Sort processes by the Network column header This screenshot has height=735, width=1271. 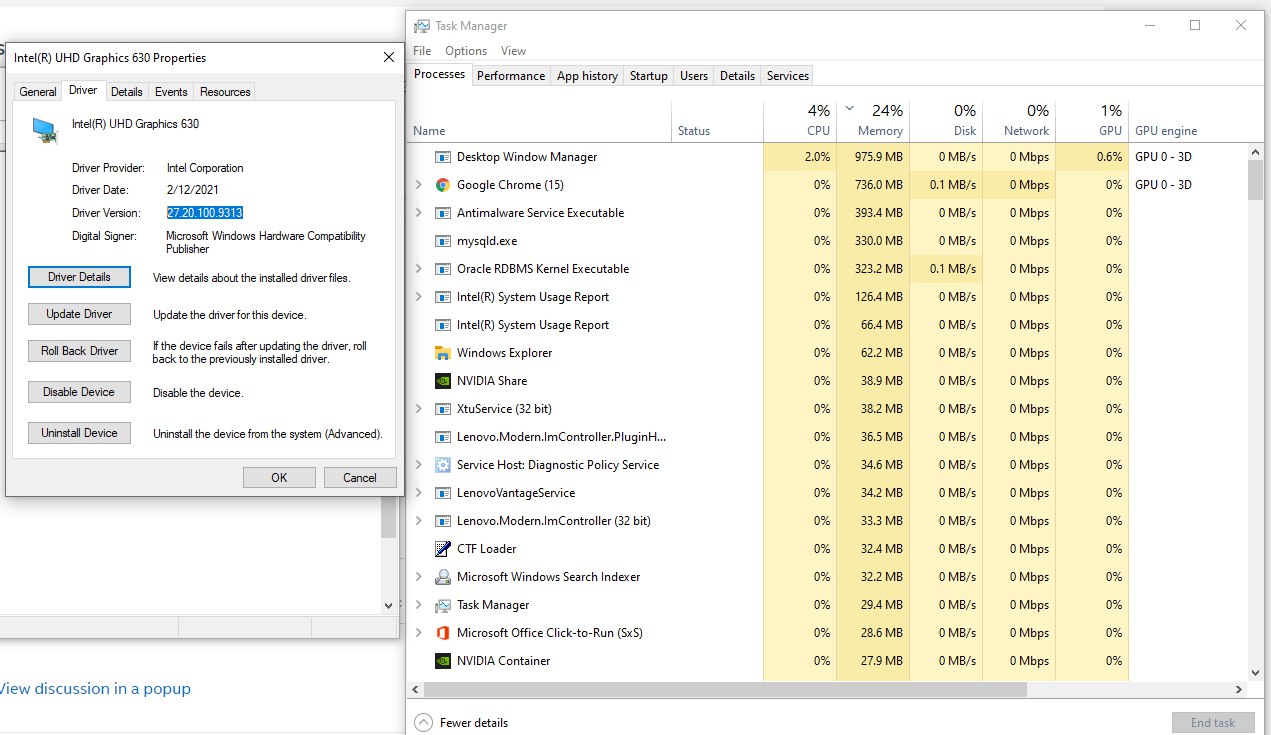tap(1019, 120)
